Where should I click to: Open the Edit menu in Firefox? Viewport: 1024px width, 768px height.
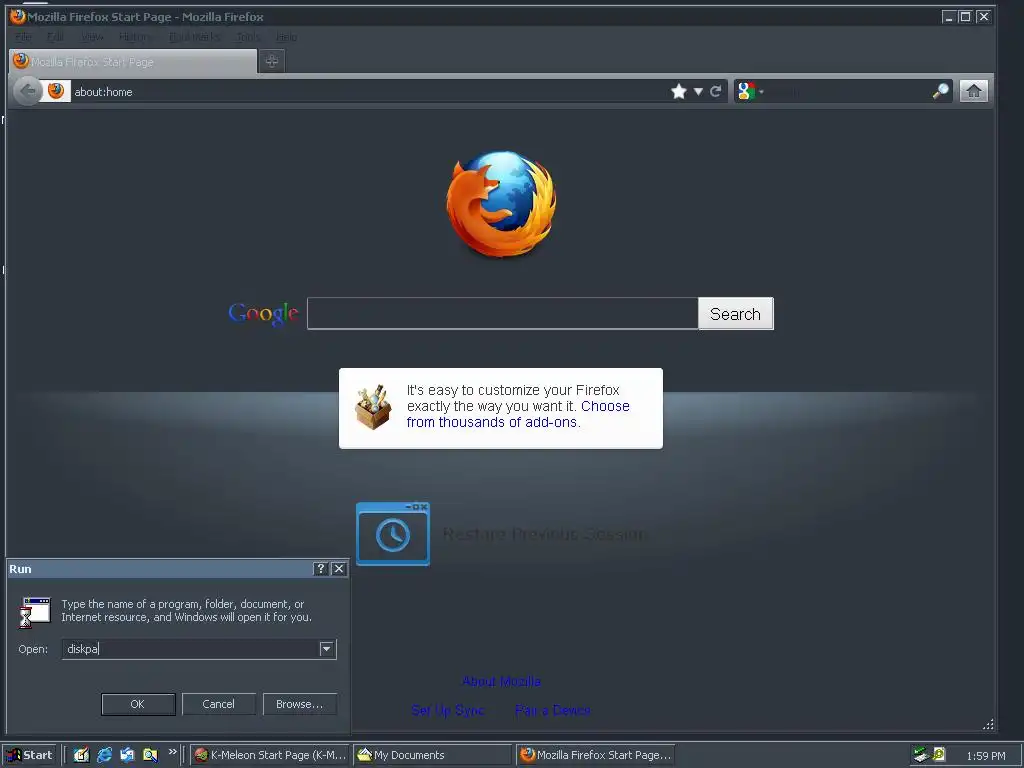[56, 37]
